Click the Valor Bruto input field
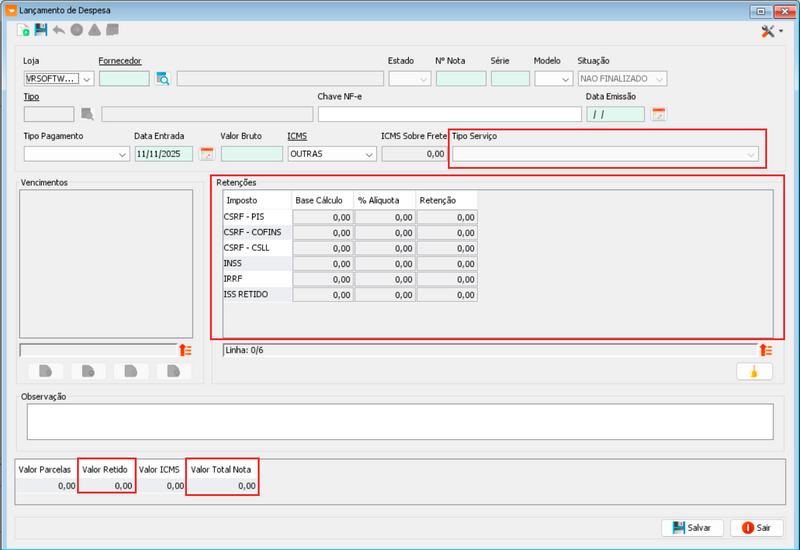This screenshot has width=800, height=550. [251, 154]
